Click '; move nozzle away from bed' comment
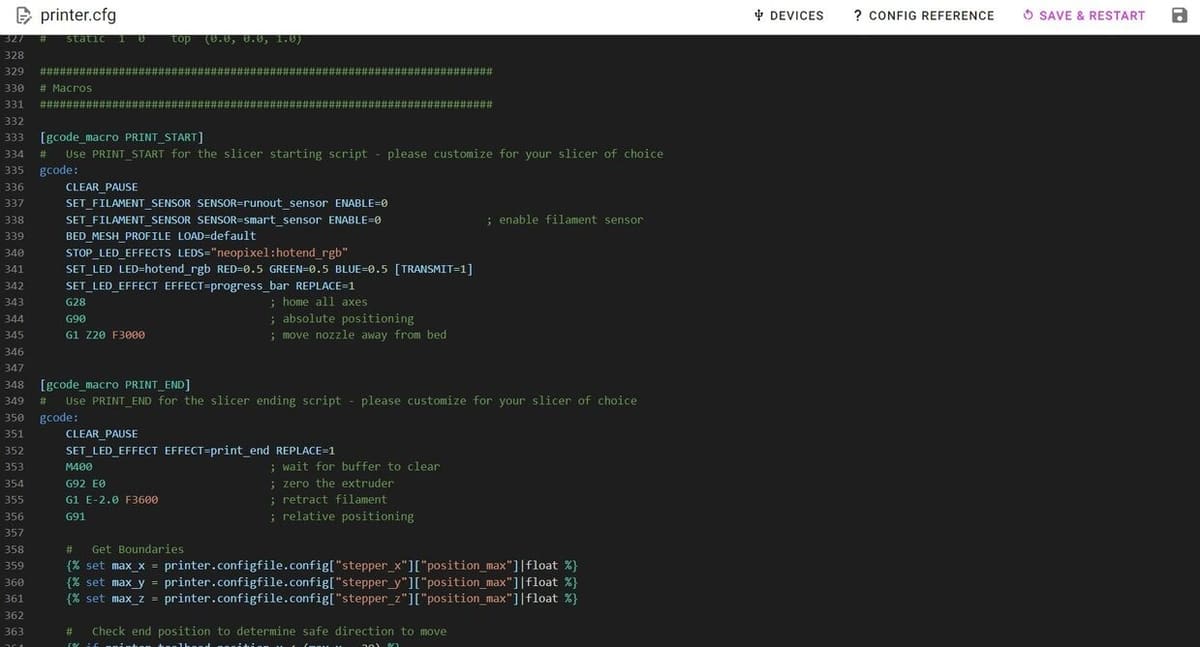 tap(358, 335)
